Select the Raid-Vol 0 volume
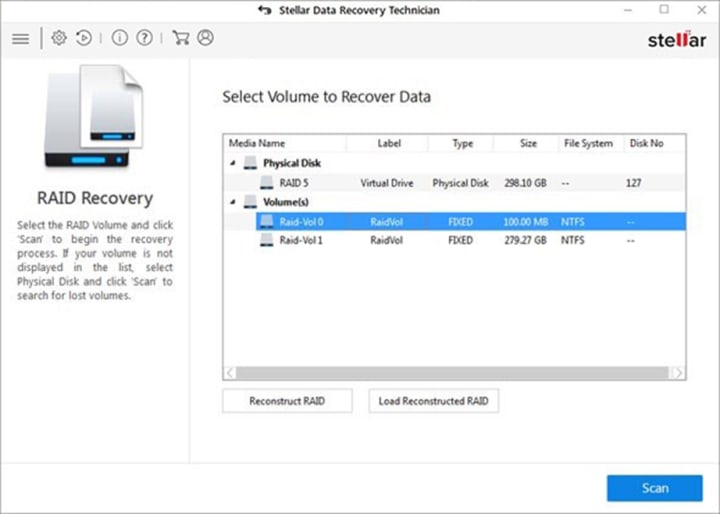Image resolution: width=720 pixels, height=514 pixels. pos(471,222)
